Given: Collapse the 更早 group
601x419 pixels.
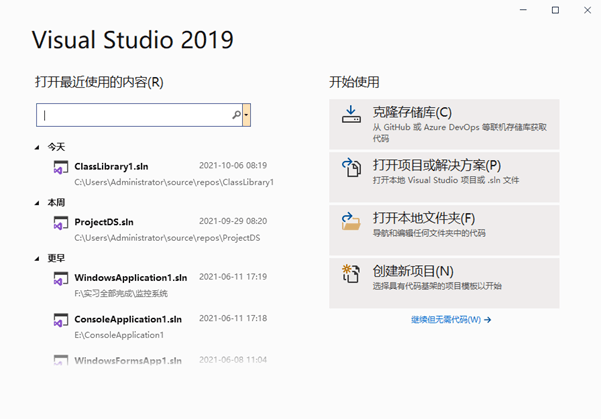Looking at the screenshot, I should pos(37,259).
